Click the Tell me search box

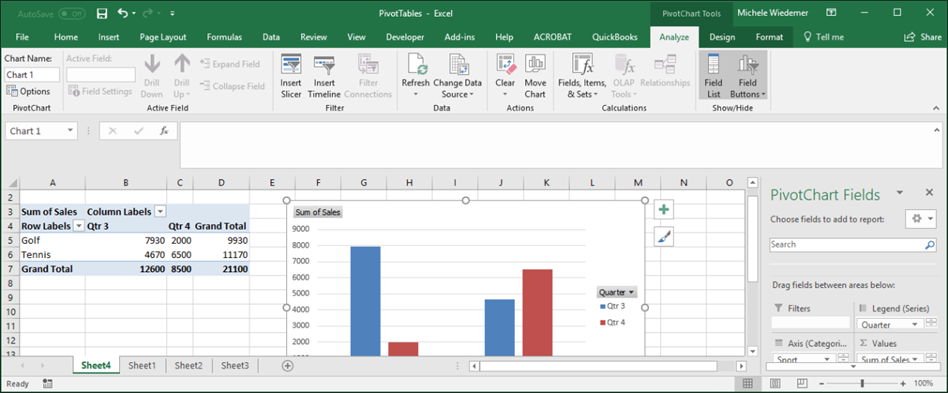823,37
